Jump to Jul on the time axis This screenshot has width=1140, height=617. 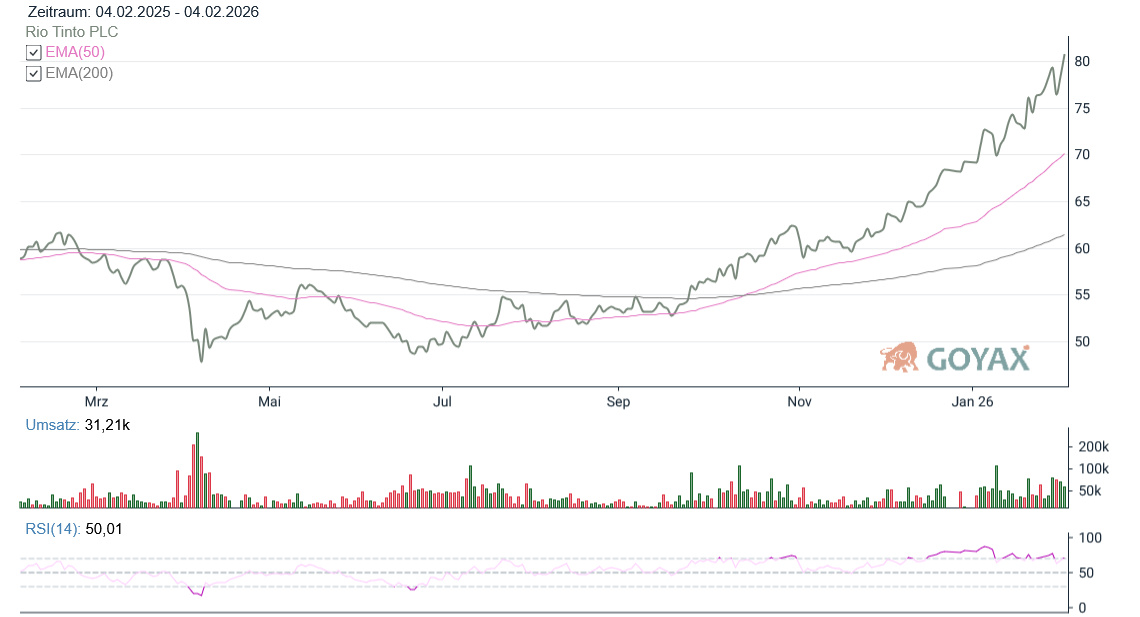coord(442,402)
